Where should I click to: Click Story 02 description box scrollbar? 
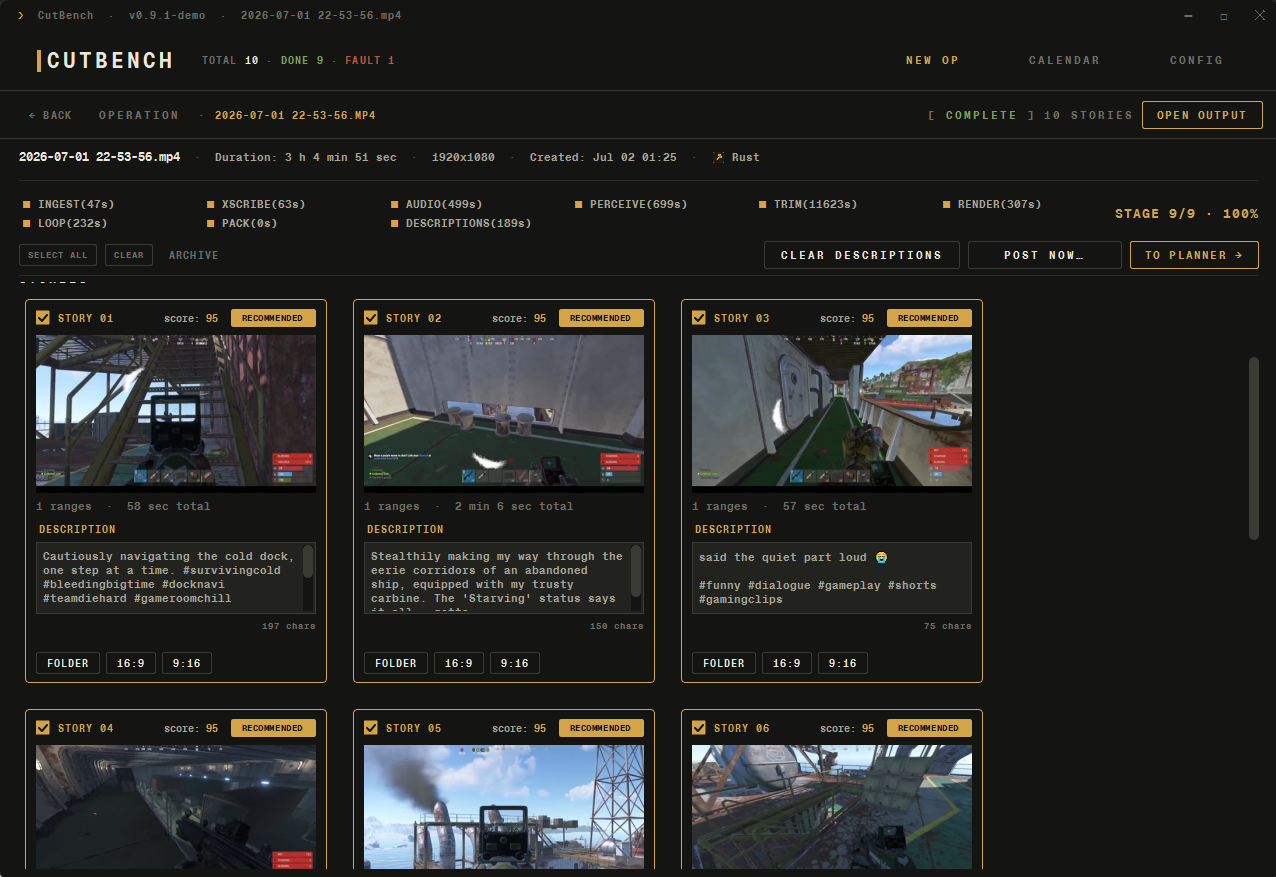(636, 571)
